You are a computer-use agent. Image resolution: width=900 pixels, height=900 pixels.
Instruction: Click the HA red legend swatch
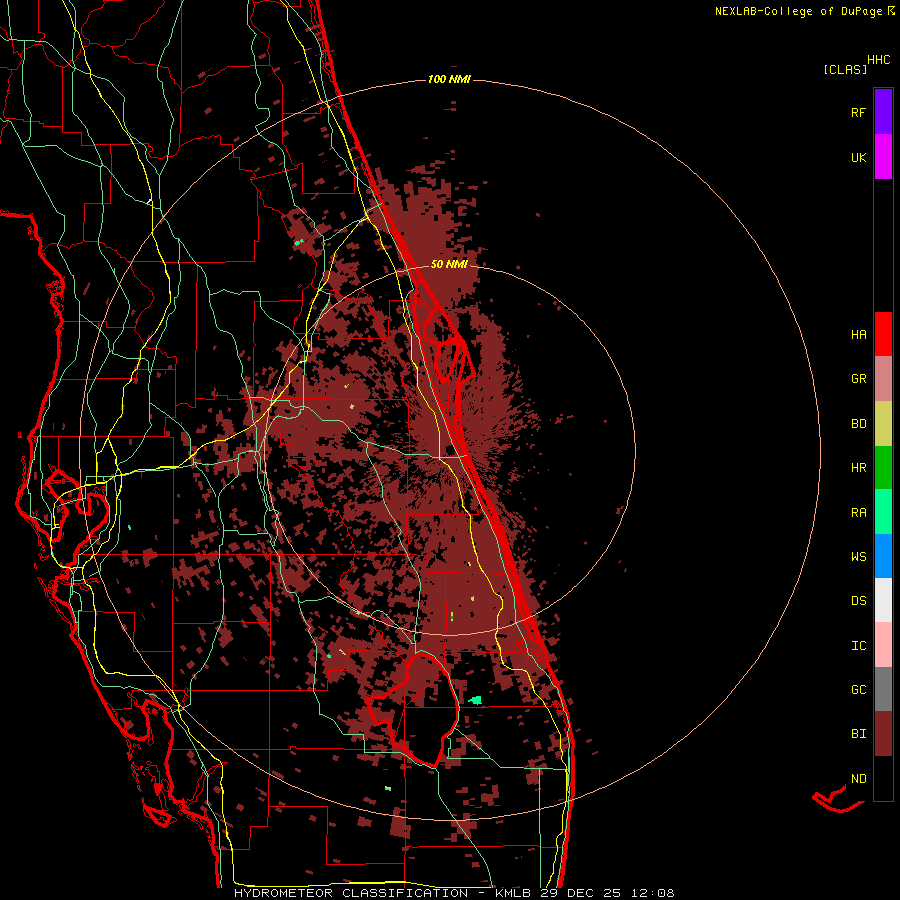tap(883, 334)
